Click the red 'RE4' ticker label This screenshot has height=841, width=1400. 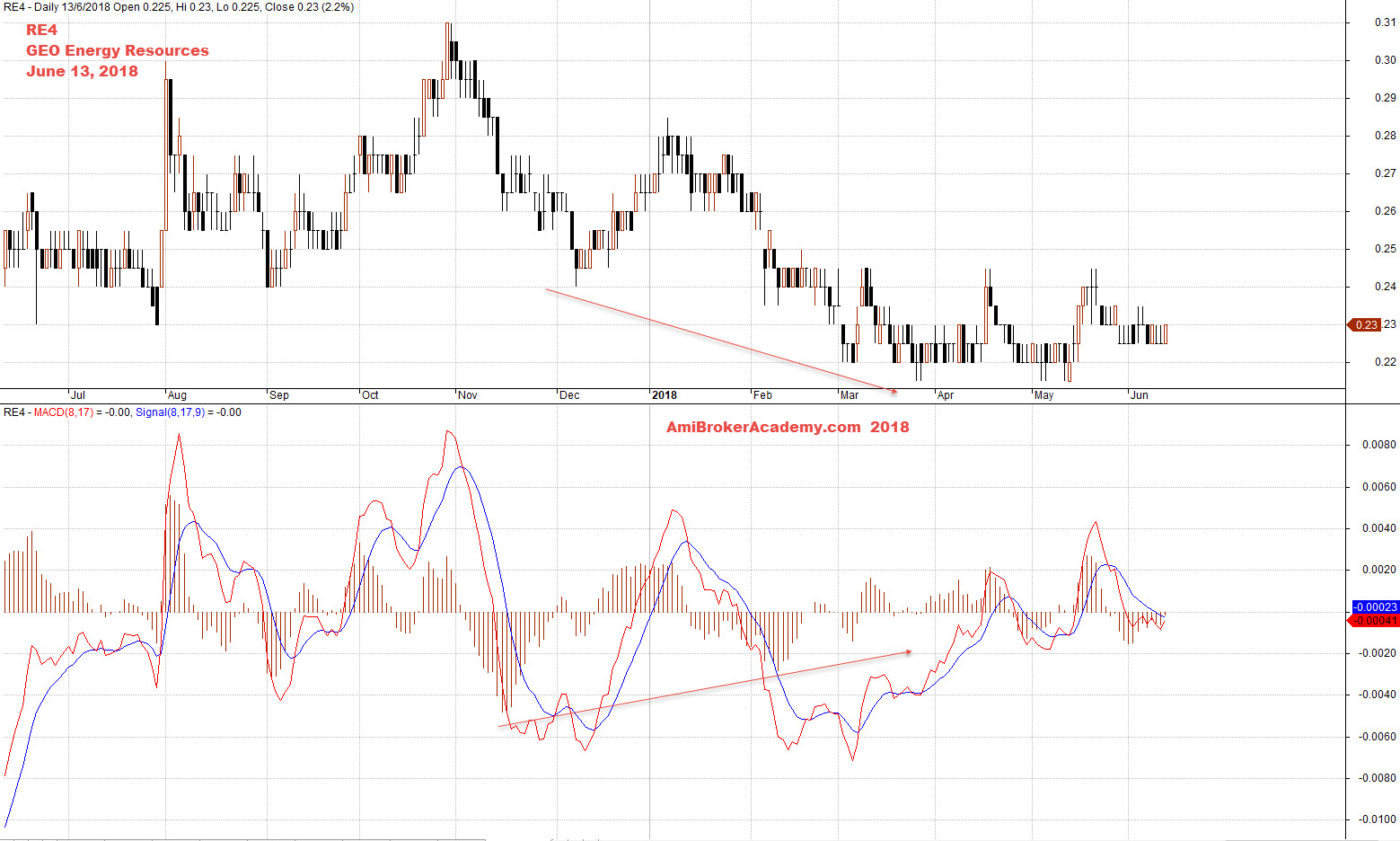pos(41,29)
